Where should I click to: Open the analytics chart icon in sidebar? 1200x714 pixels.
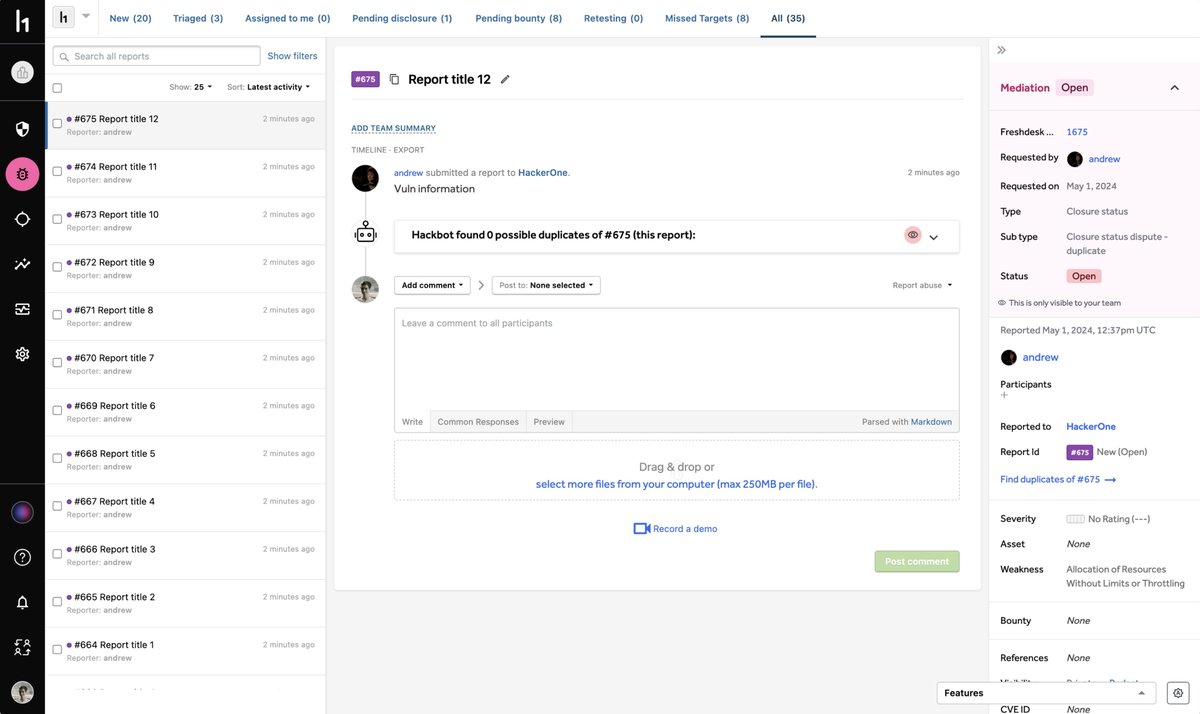(22, 264)
